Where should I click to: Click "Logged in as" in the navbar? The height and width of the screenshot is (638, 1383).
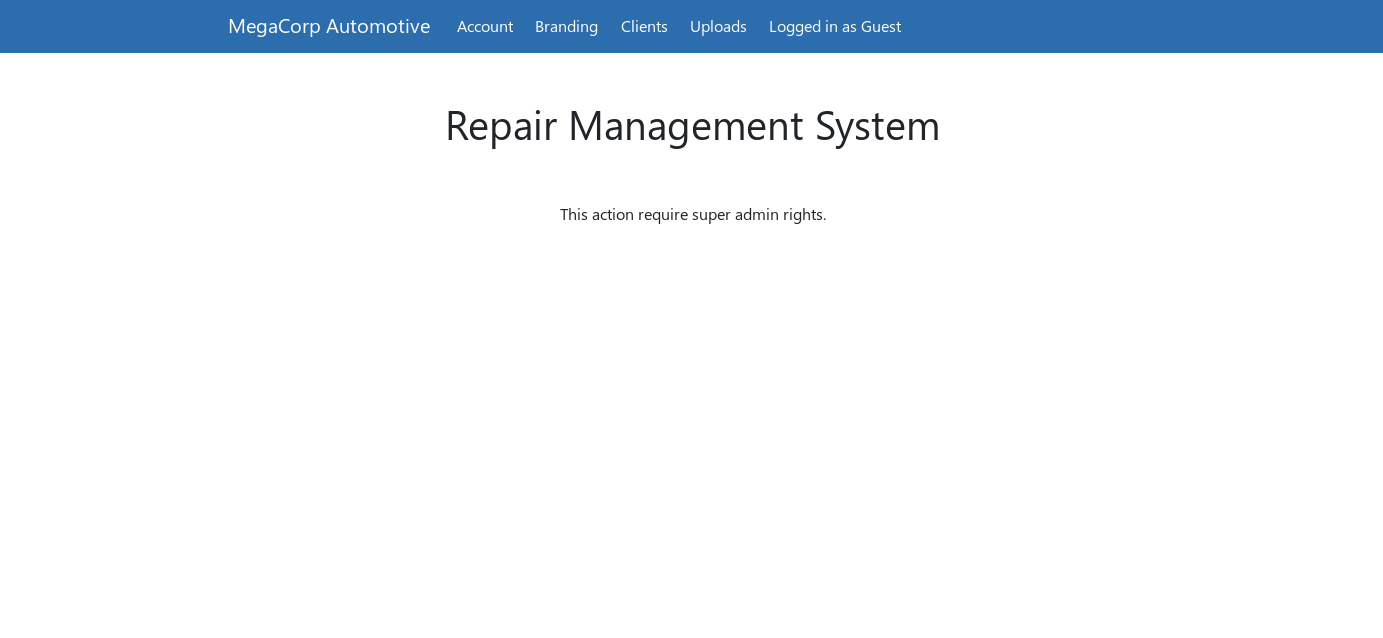[x=812, y=26]
